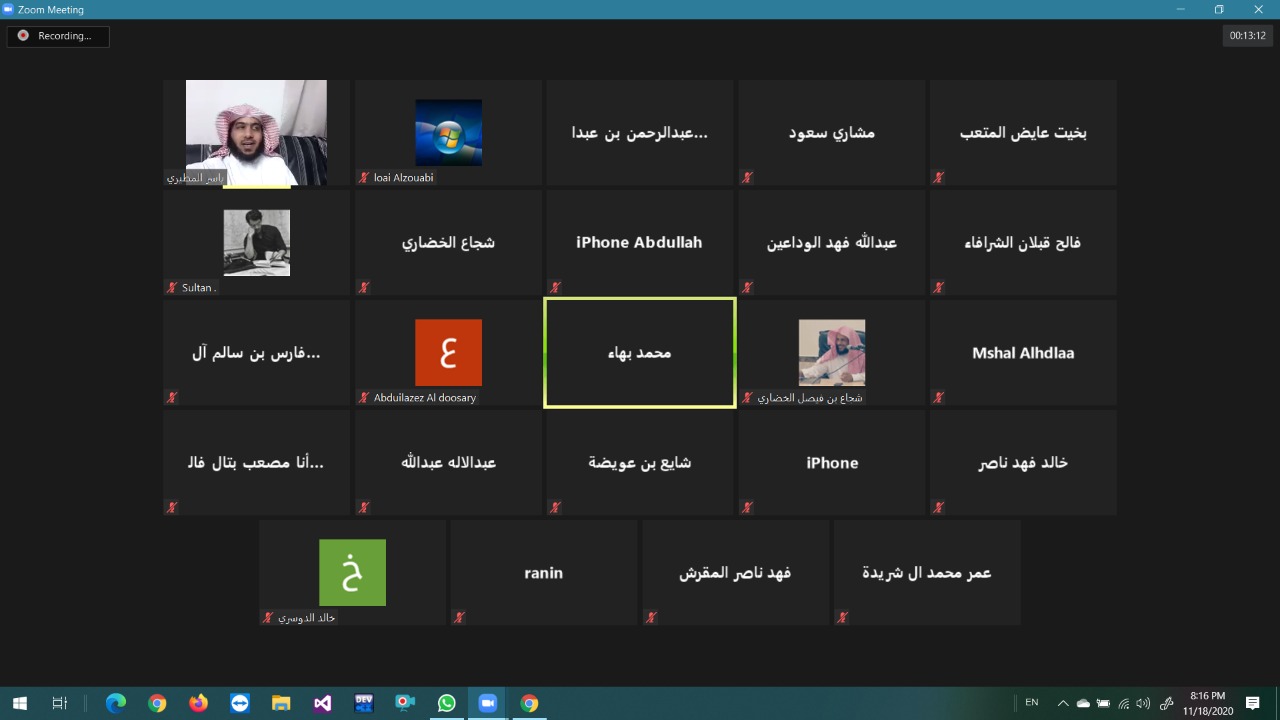
Task: Click the Recording indicator at top left
Action: coord(58,36)
